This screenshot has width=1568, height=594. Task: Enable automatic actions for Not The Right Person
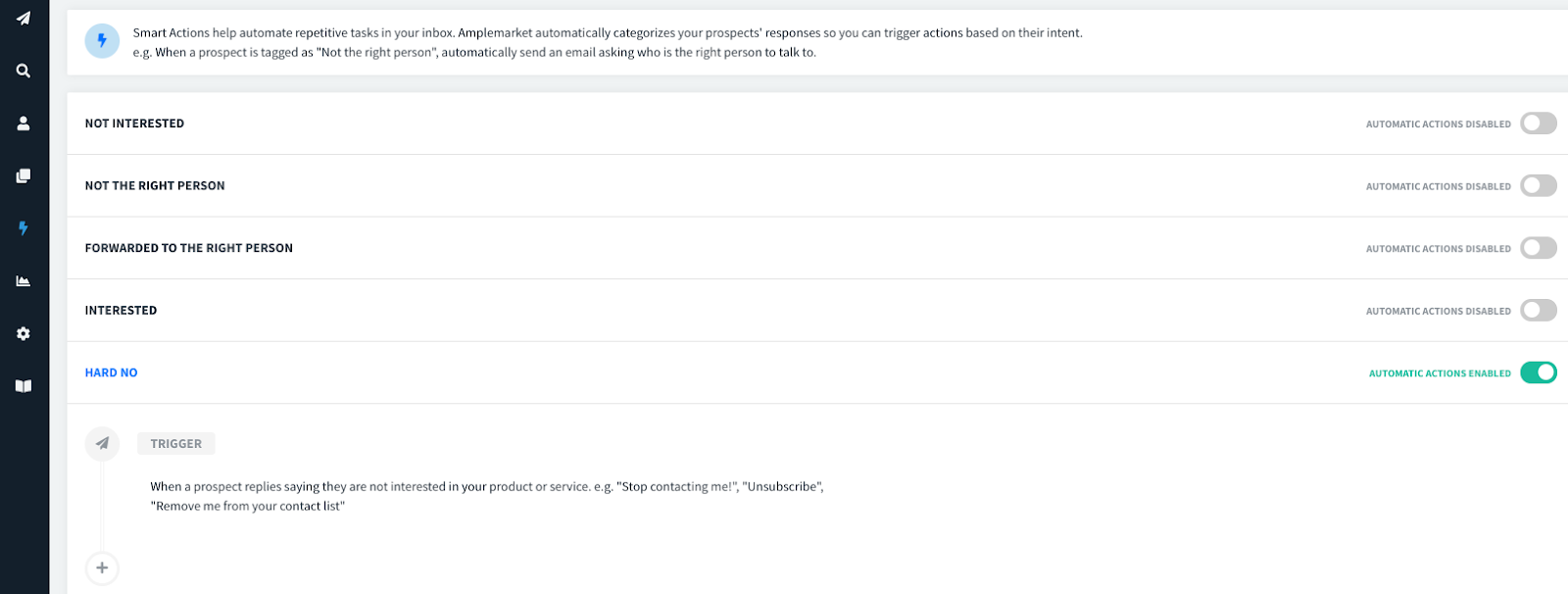click(1539, 186)
